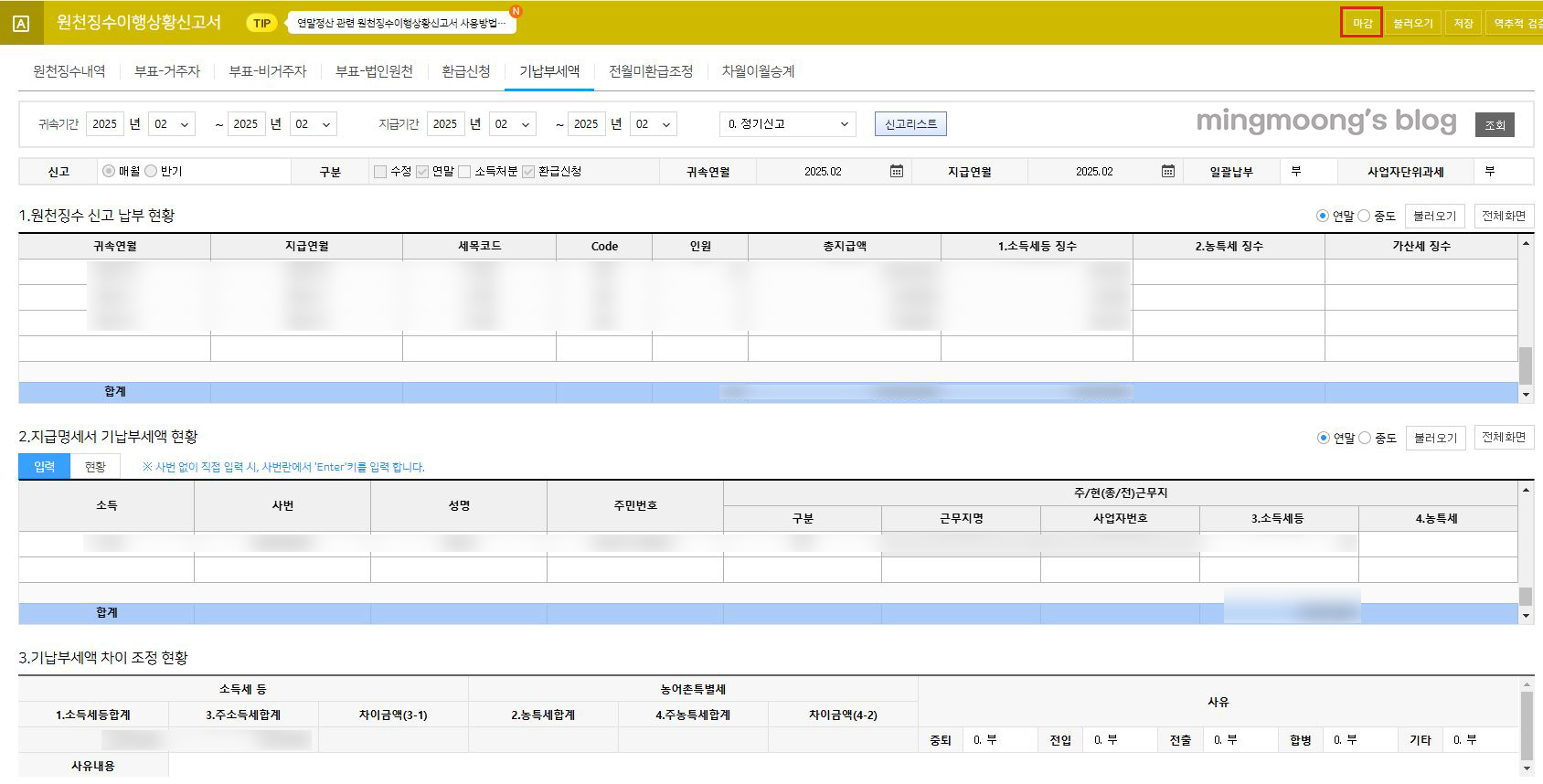Open the 합병 reason dropdown showing 0. 부
The image size is (1543, 784).
pos(1361,740)
